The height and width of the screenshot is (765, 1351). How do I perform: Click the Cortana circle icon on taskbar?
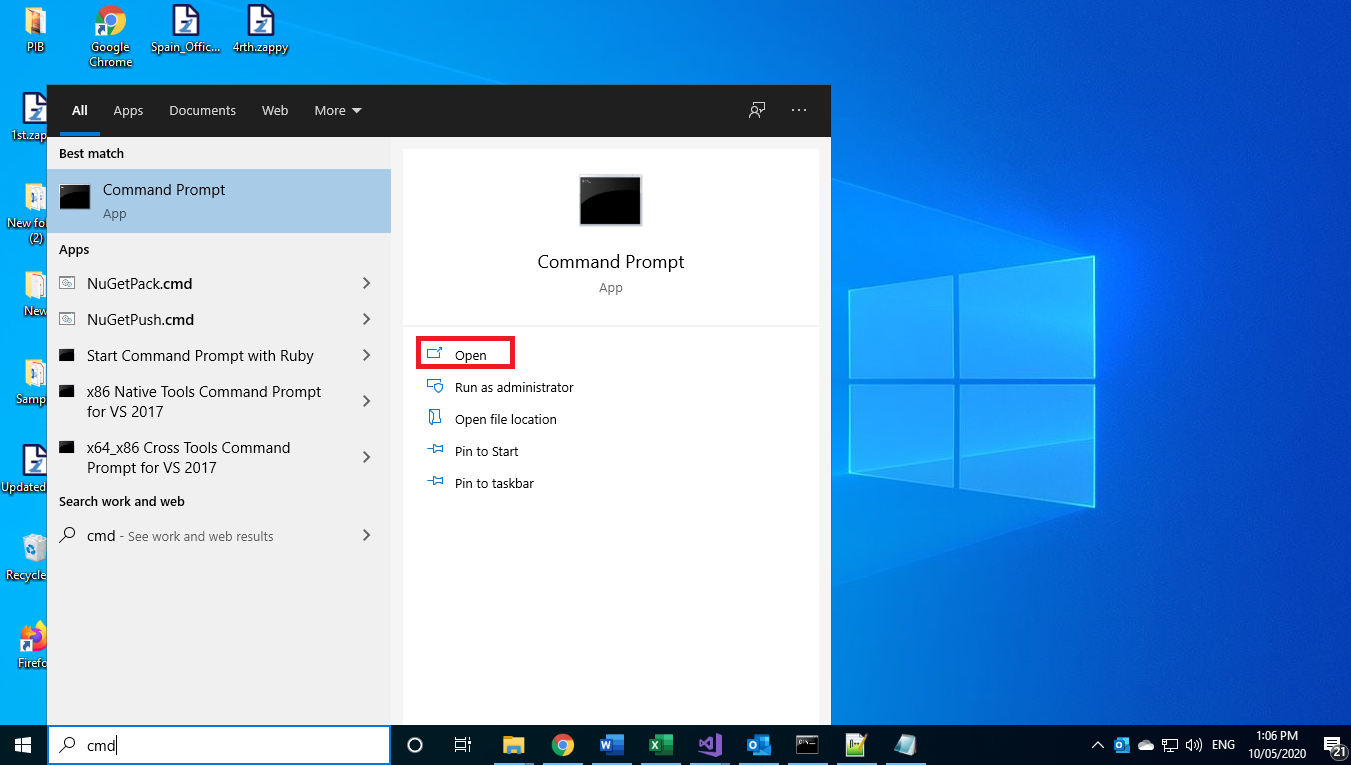click(415, 745)
